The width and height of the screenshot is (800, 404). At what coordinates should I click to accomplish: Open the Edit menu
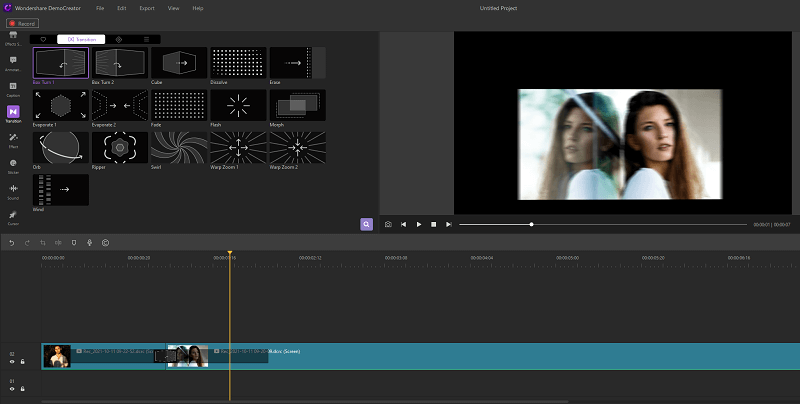pos(121,8)
